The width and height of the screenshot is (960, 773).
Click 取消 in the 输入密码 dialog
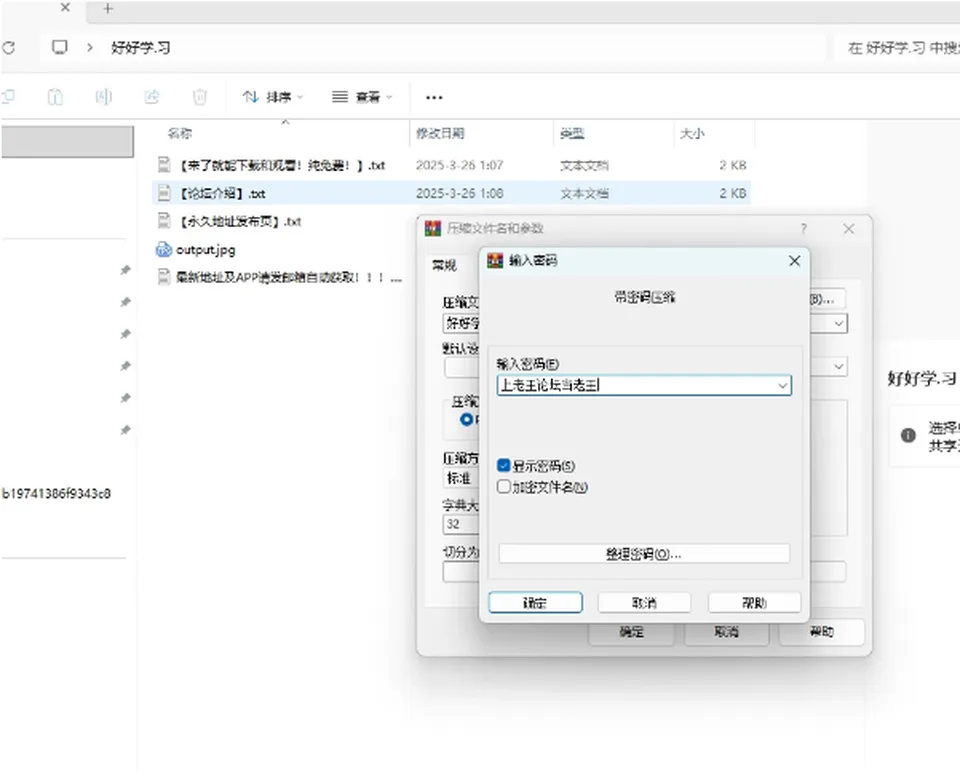point(644,603)
